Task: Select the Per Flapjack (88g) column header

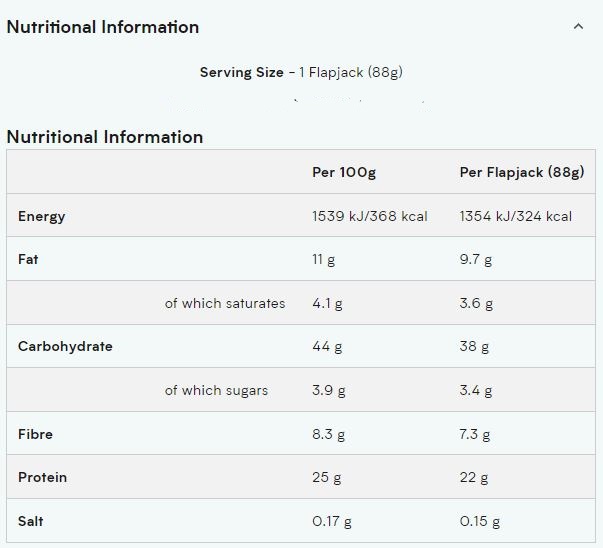Action: click(x=521, y=172)
